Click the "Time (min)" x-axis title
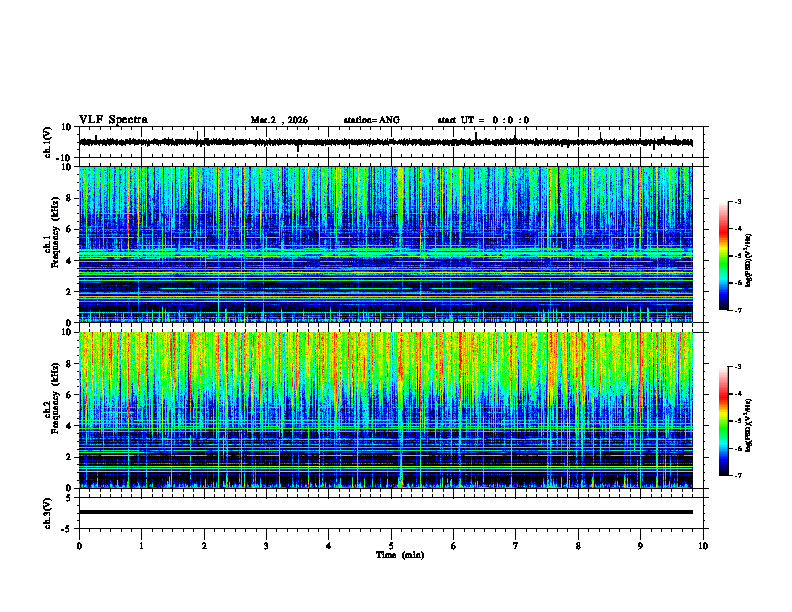This screenshot has height=612, width=792. [x=400, y=555]
